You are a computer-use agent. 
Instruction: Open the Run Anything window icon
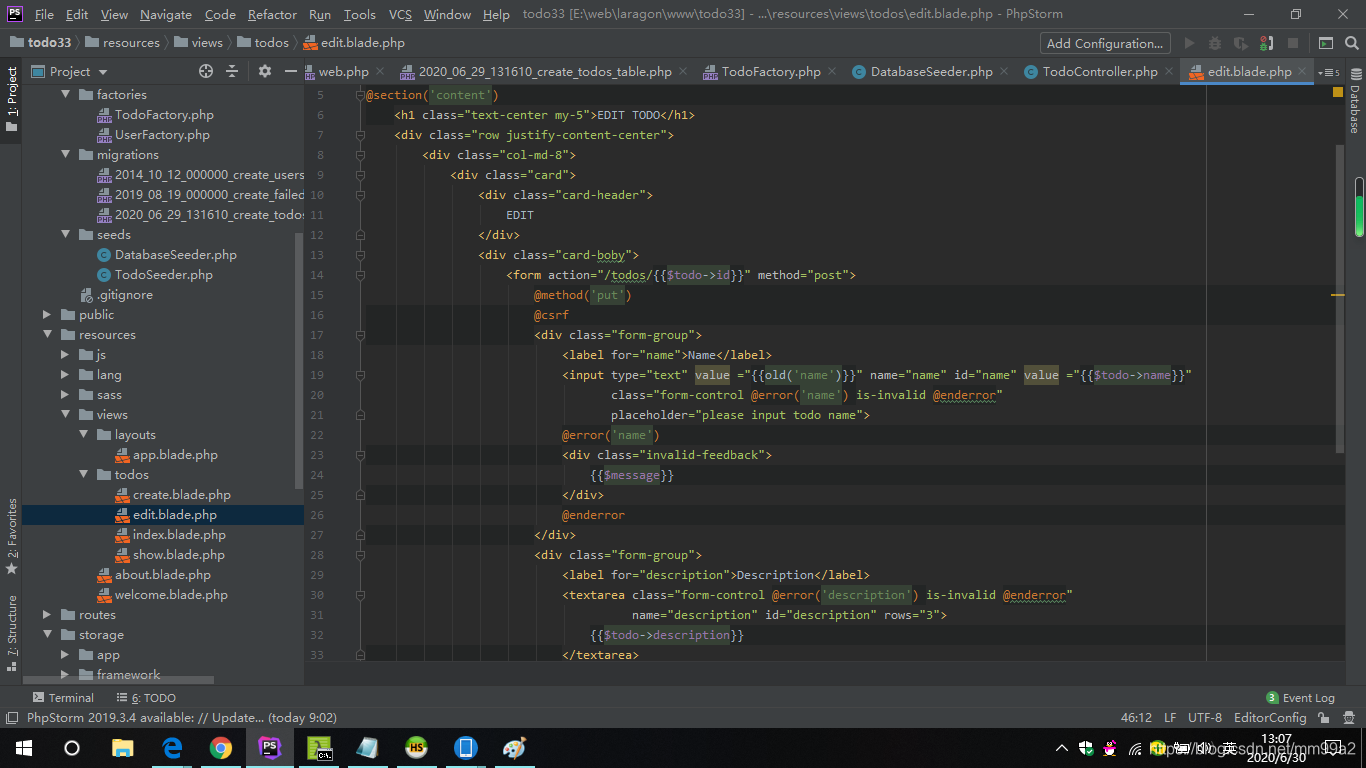pyautogui.click(x=1326, y=43)
